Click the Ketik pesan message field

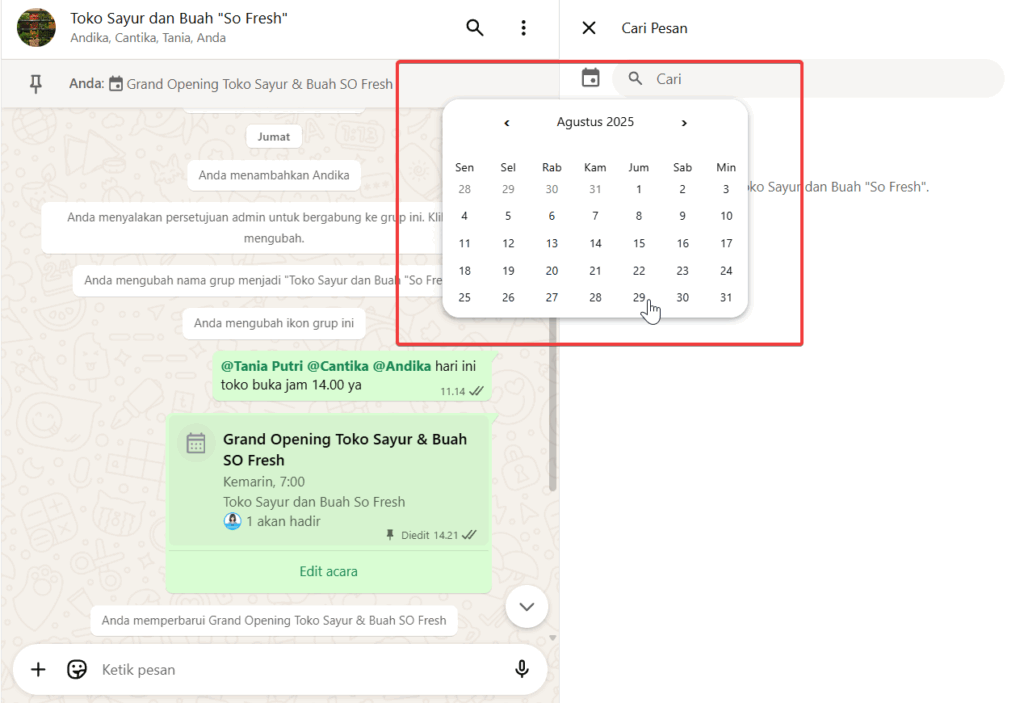pos(300,669)
